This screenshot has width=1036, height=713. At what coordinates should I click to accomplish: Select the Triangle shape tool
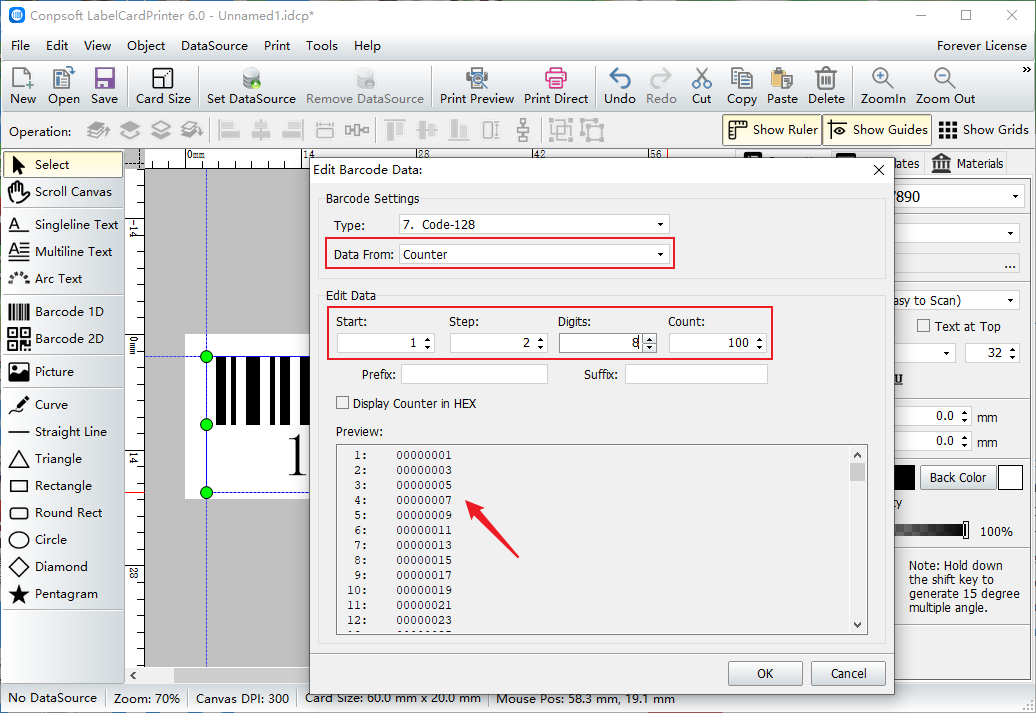coord(63,459)
